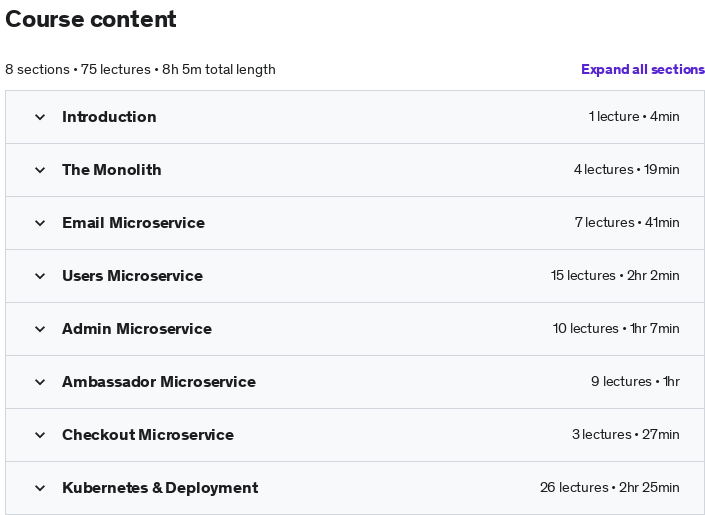Expand Email Microservice section chevron

point(40,223)
